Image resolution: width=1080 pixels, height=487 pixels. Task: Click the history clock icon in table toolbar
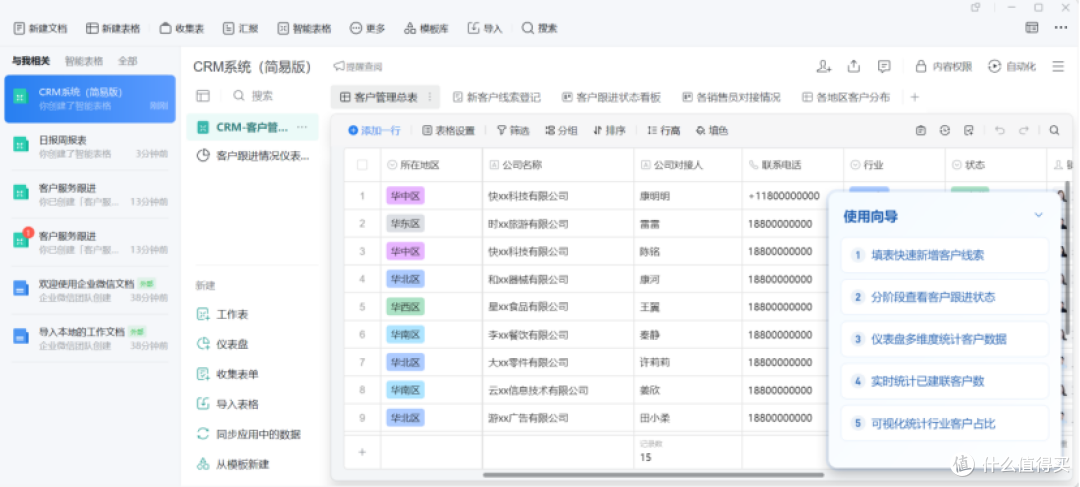[x=945, y=130]
